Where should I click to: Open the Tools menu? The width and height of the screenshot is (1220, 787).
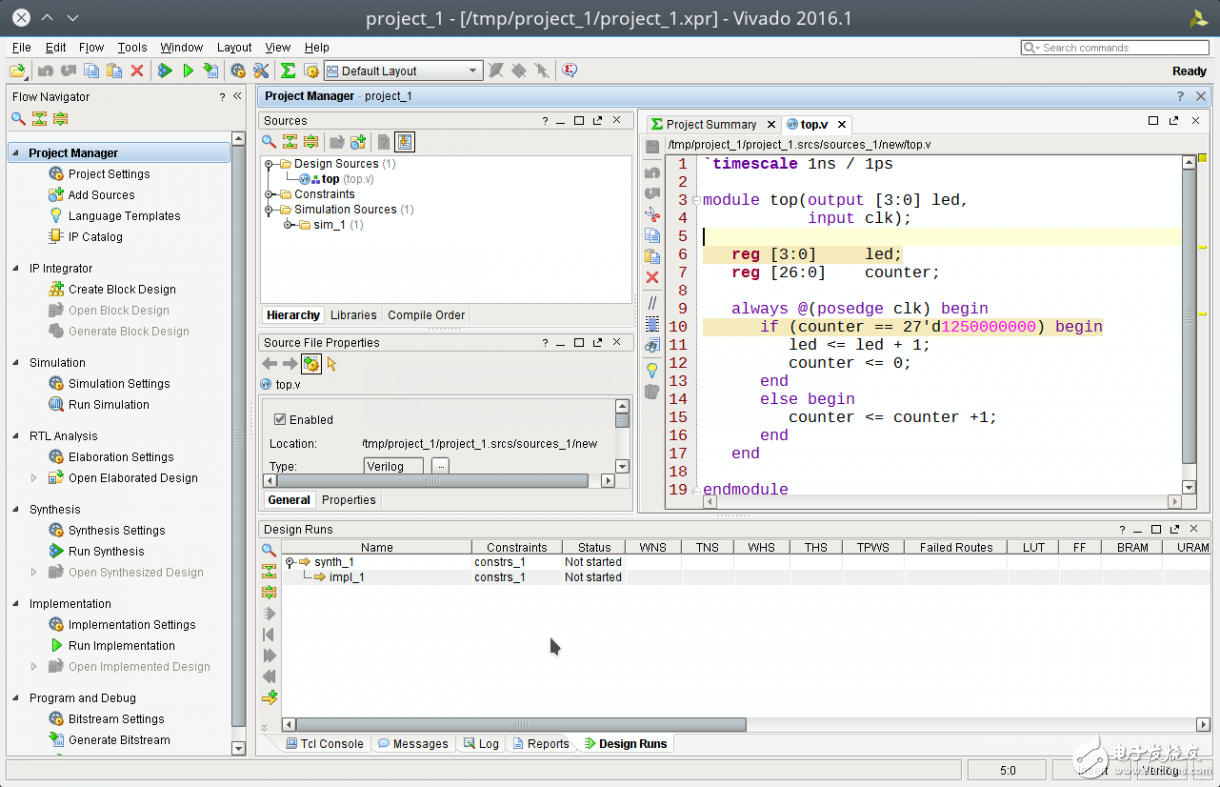tap(132, 47)
